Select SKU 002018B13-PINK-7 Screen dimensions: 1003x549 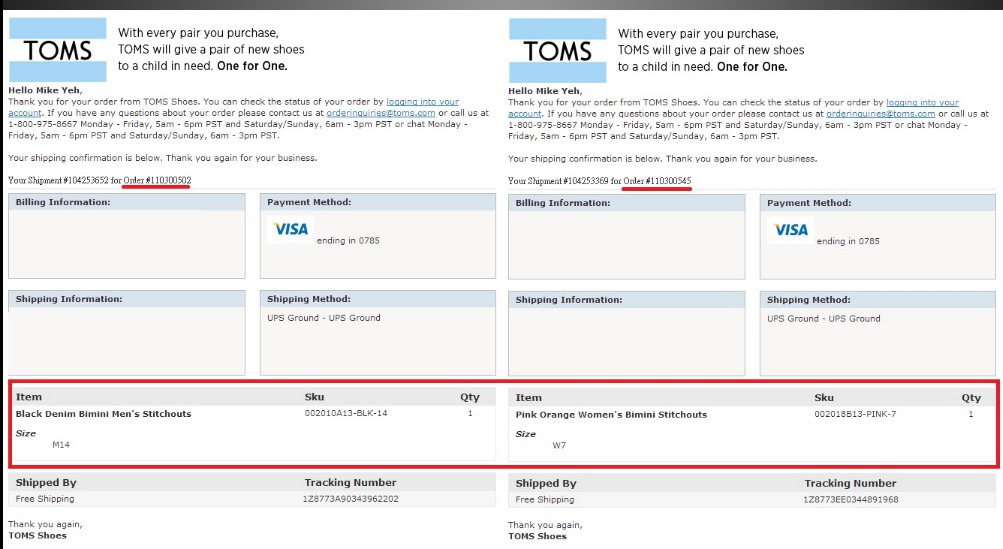point(855,414)
